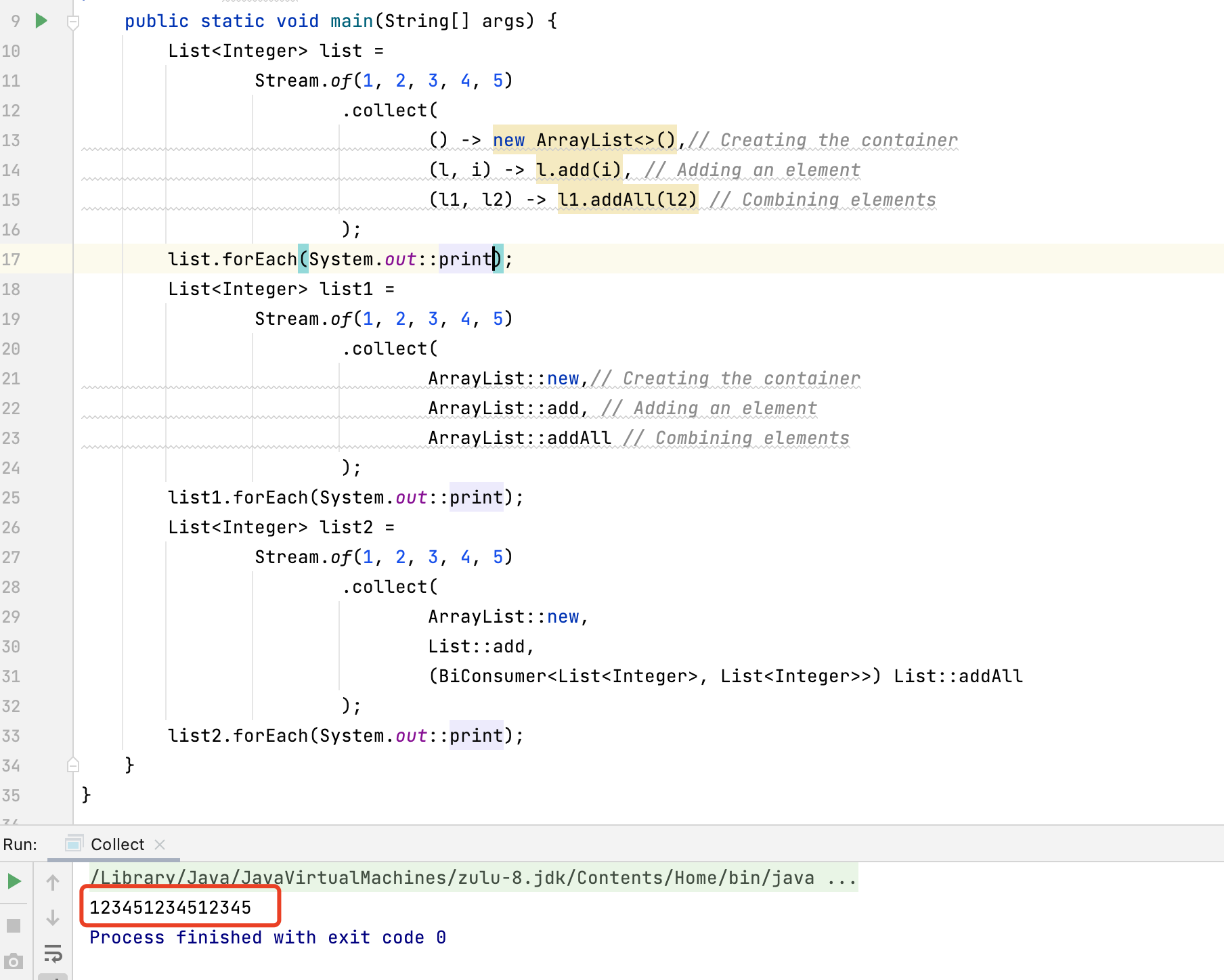Click the highlighted 'l1.addAll(l2)' expression
Screen dimensions: 1224x980
click(627, 200)
